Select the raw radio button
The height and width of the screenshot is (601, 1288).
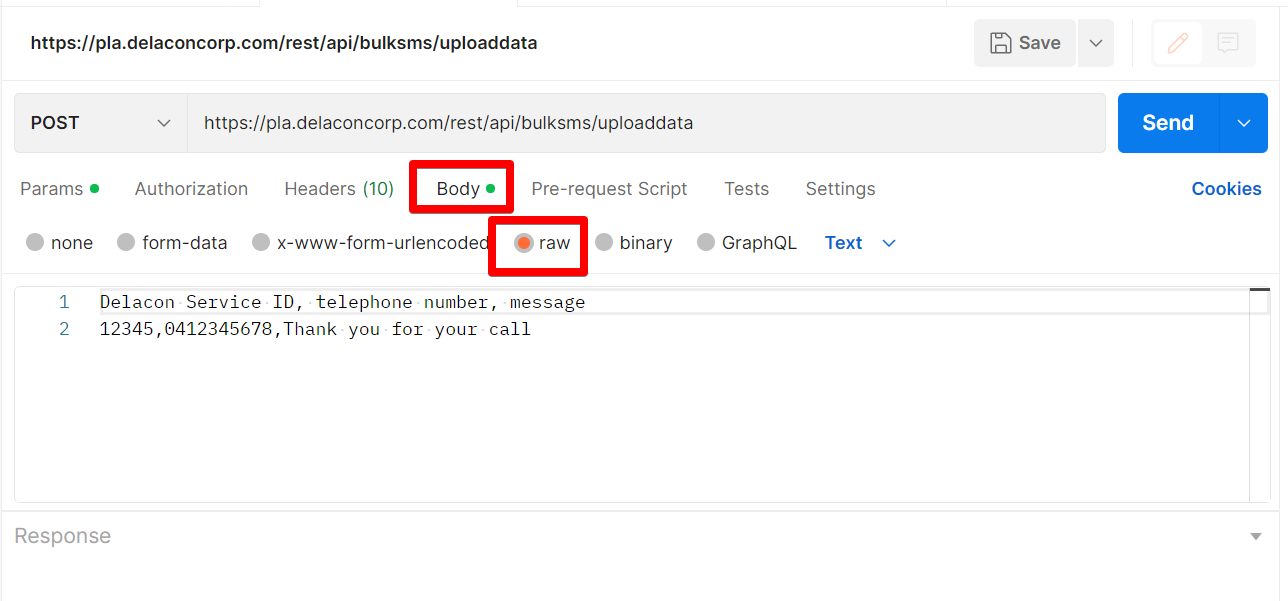tap(524, 242)
